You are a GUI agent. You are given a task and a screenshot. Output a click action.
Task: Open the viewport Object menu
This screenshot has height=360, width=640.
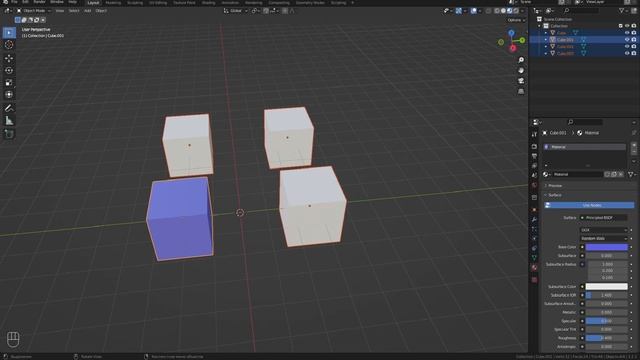point(101,11)
